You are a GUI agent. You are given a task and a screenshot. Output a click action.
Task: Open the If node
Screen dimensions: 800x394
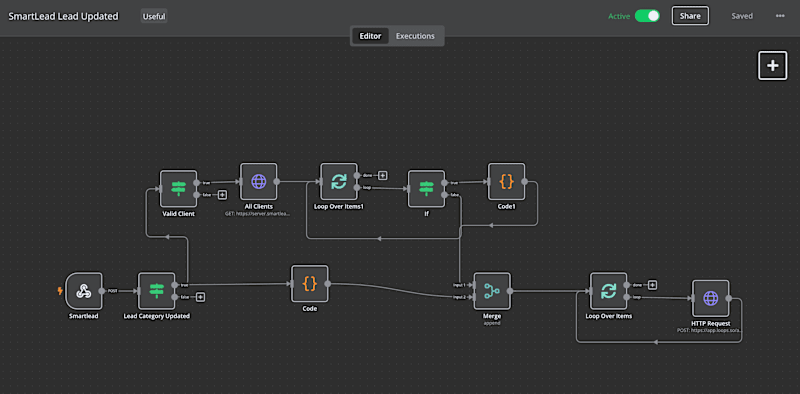click(x=426, y=189)
